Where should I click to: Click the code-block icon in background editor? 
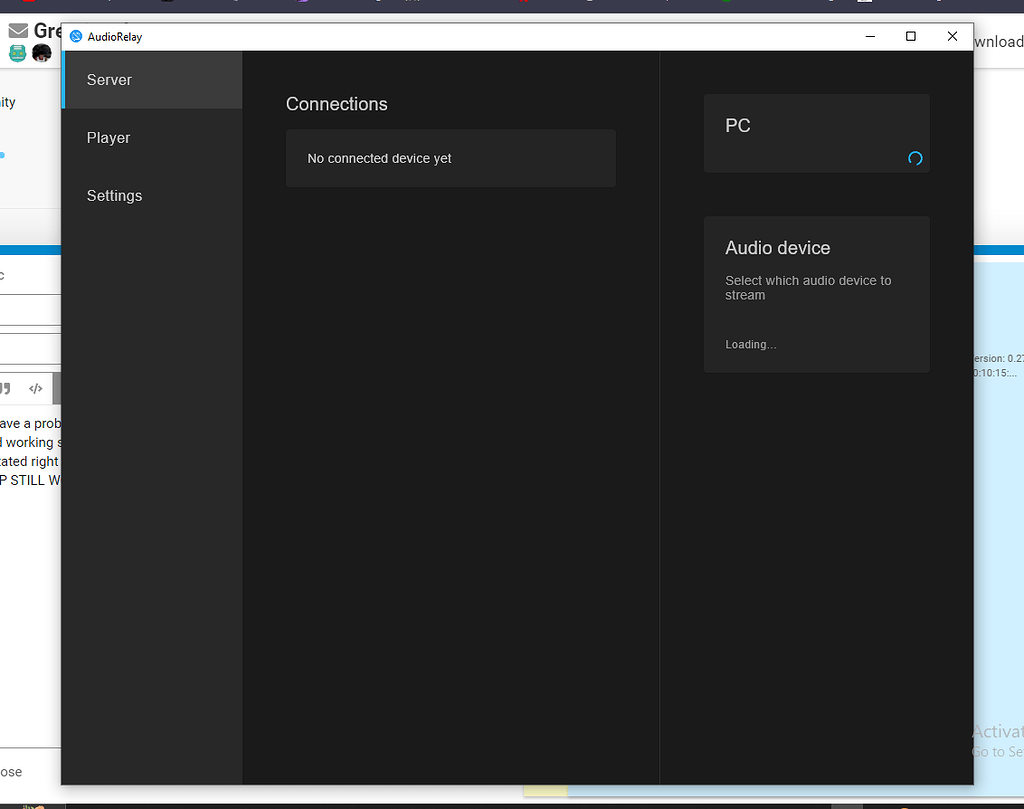click(x=36, y=389)
